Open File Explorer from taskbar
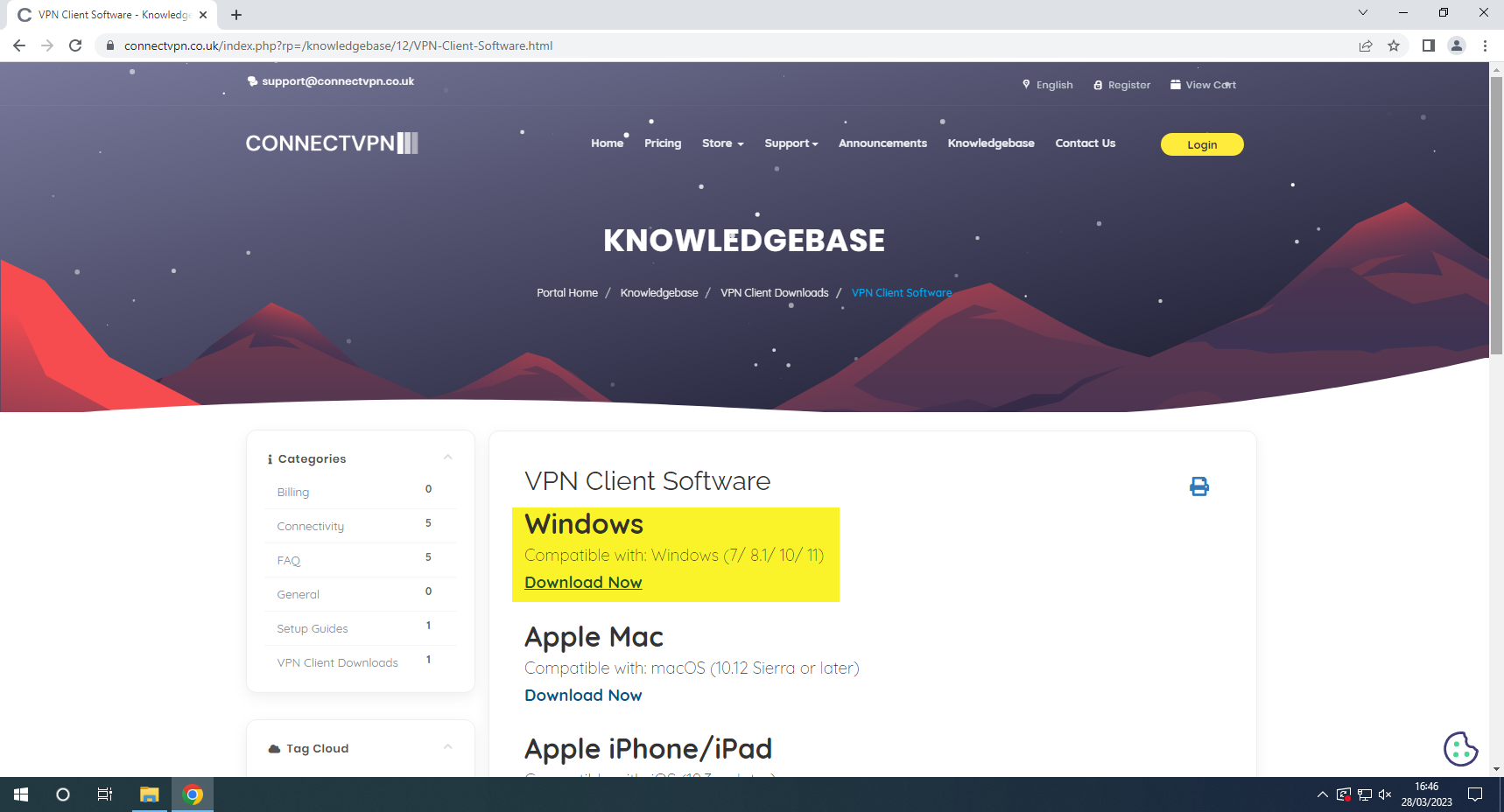The image size is (1504, 812). tap(150, 794)
